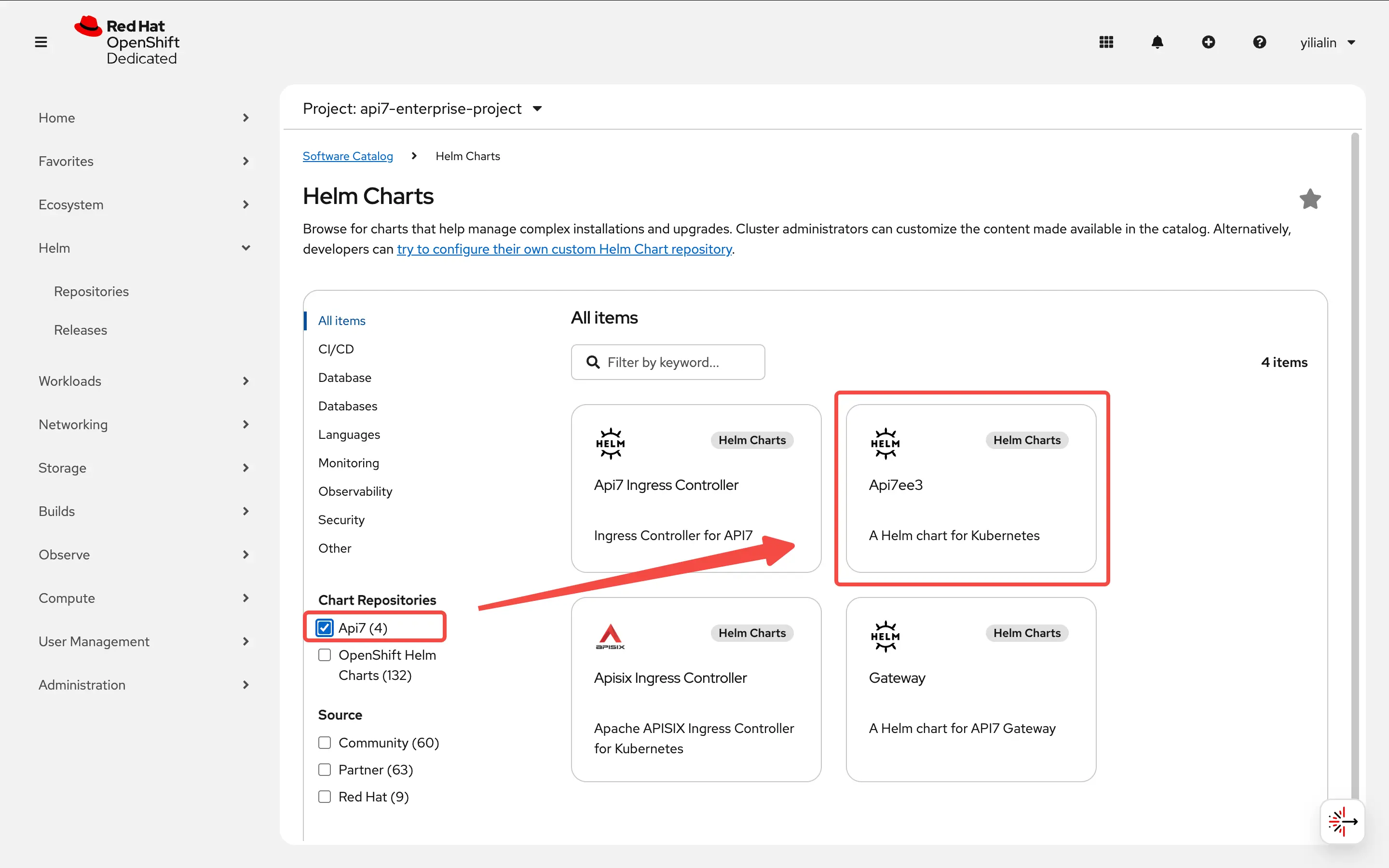Click the hamburger navigation menu icon
The image size is (1389, 868).
pos(41,42)
